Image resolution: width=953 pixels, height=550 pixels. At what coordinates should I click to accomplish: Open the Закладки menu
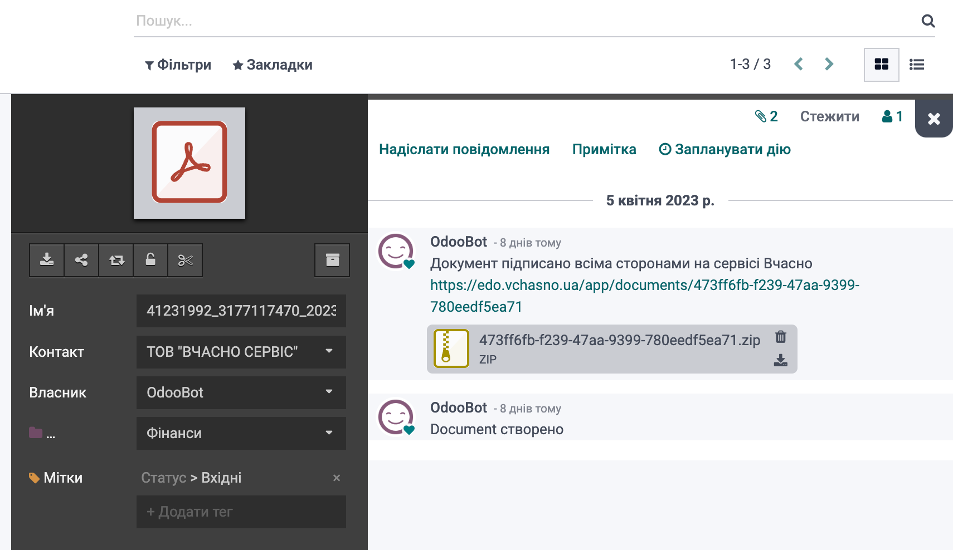(x=272, y=65)
